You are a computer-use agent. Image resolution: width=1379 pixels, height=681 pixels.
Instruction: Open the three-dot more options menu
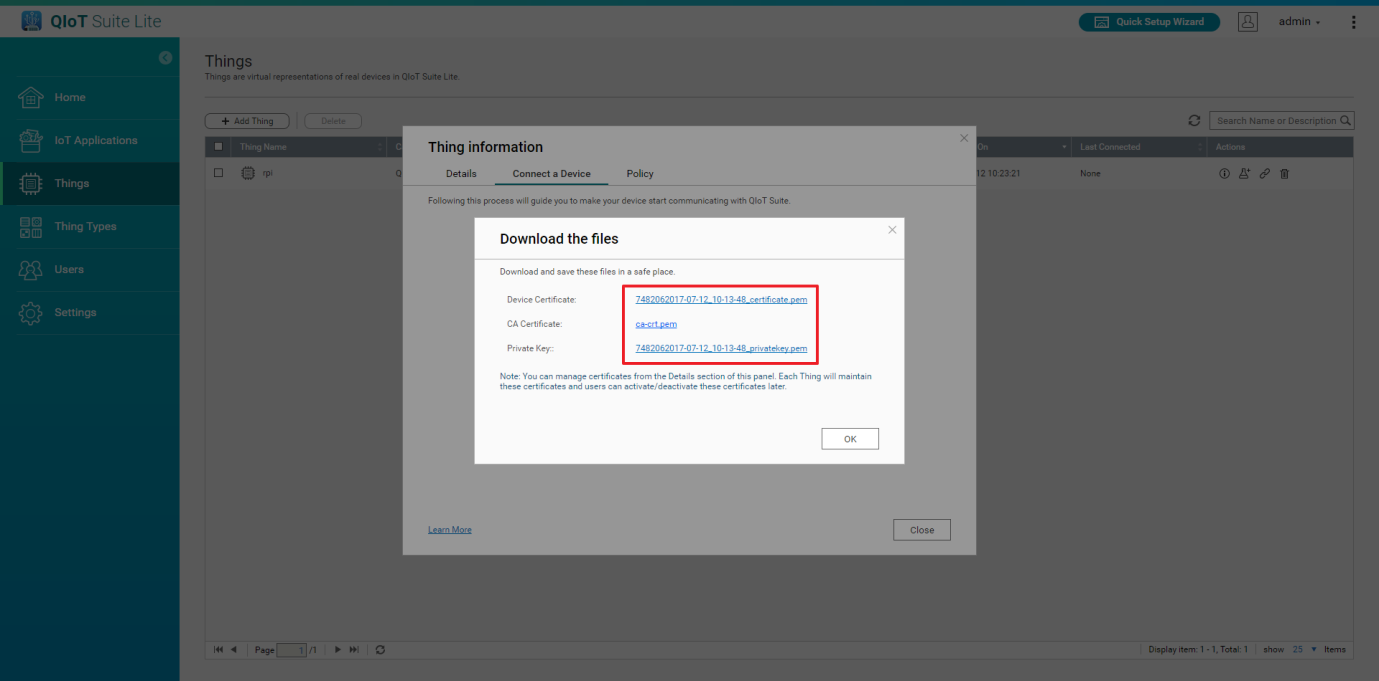[1354, 22]
